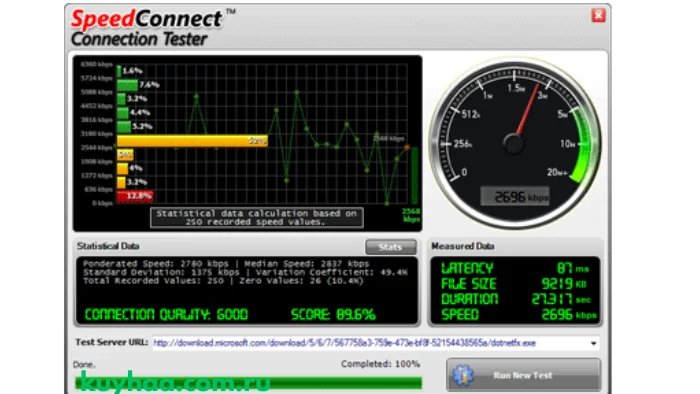Click the 6360 kbps axis label

96,64
